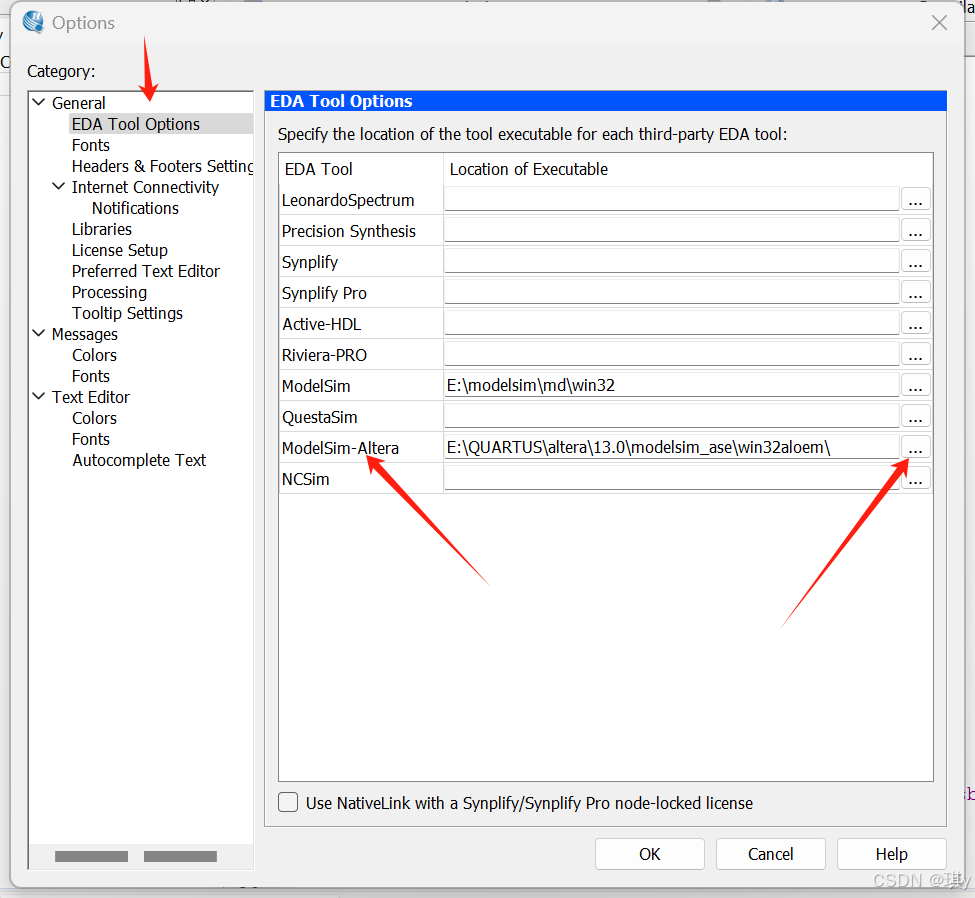The height and width of the screenshot is (898, 975).
Task: Click browse button in Synplify Pro row
Action: pos(915,292)
